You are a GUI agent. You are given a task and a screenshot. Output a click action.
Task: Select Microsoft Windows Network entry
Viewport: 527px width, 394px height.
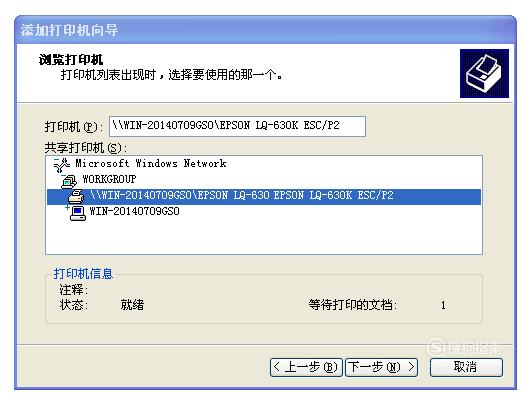[x=151, y=163]
